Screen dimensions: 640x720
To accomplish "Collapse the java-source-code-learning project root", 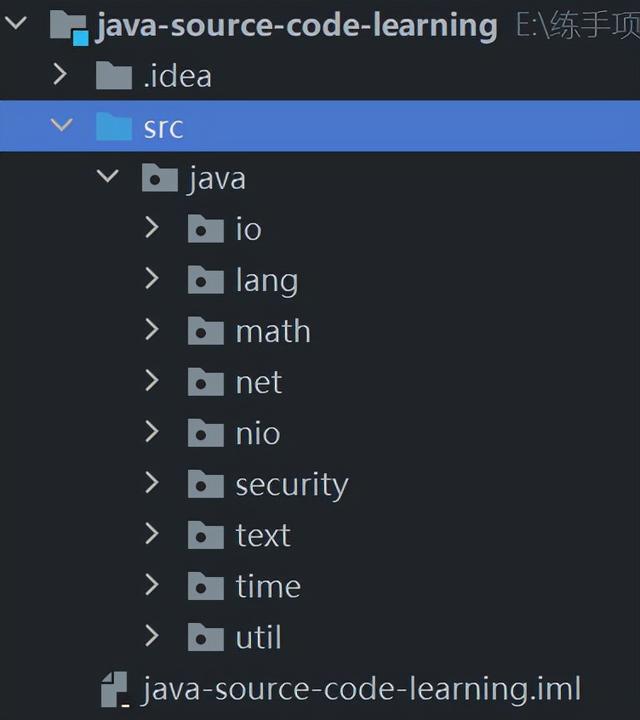I will click(16, 23).
